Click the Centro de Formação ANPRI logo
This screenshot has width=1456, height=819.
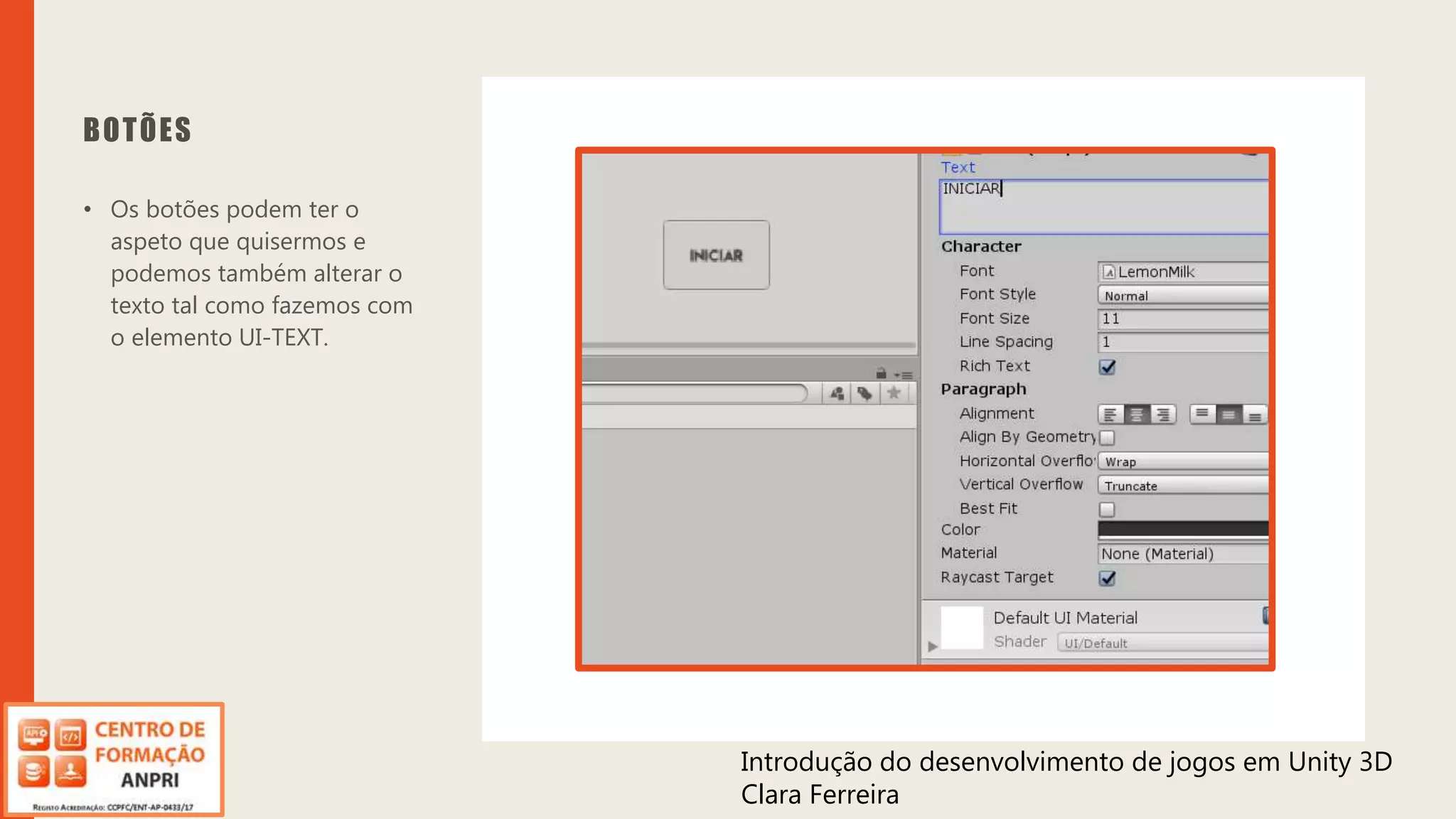tap(114, 759)
